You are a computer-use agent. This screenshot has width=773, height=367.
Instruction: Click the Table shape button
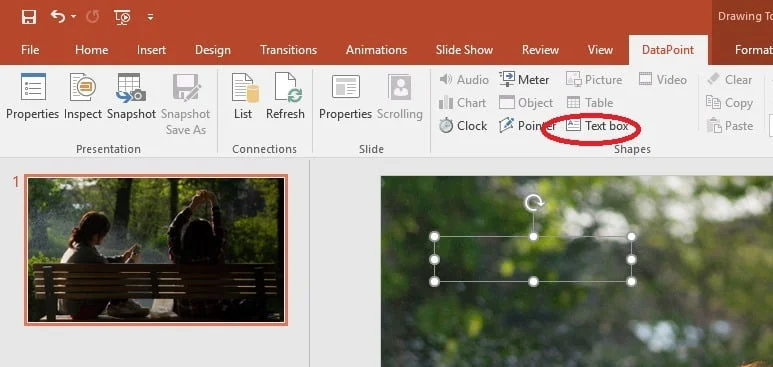(x=590, y=103)
